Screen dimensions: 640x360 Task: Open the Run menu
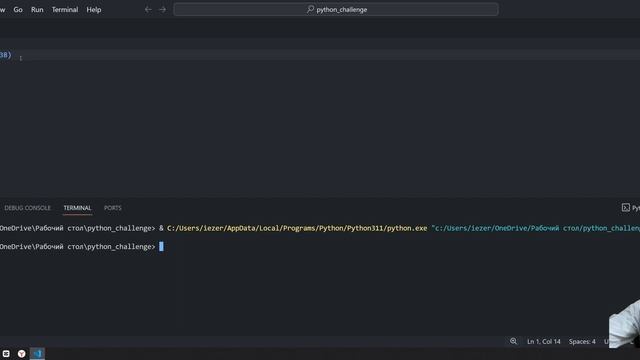coord(37,9)
